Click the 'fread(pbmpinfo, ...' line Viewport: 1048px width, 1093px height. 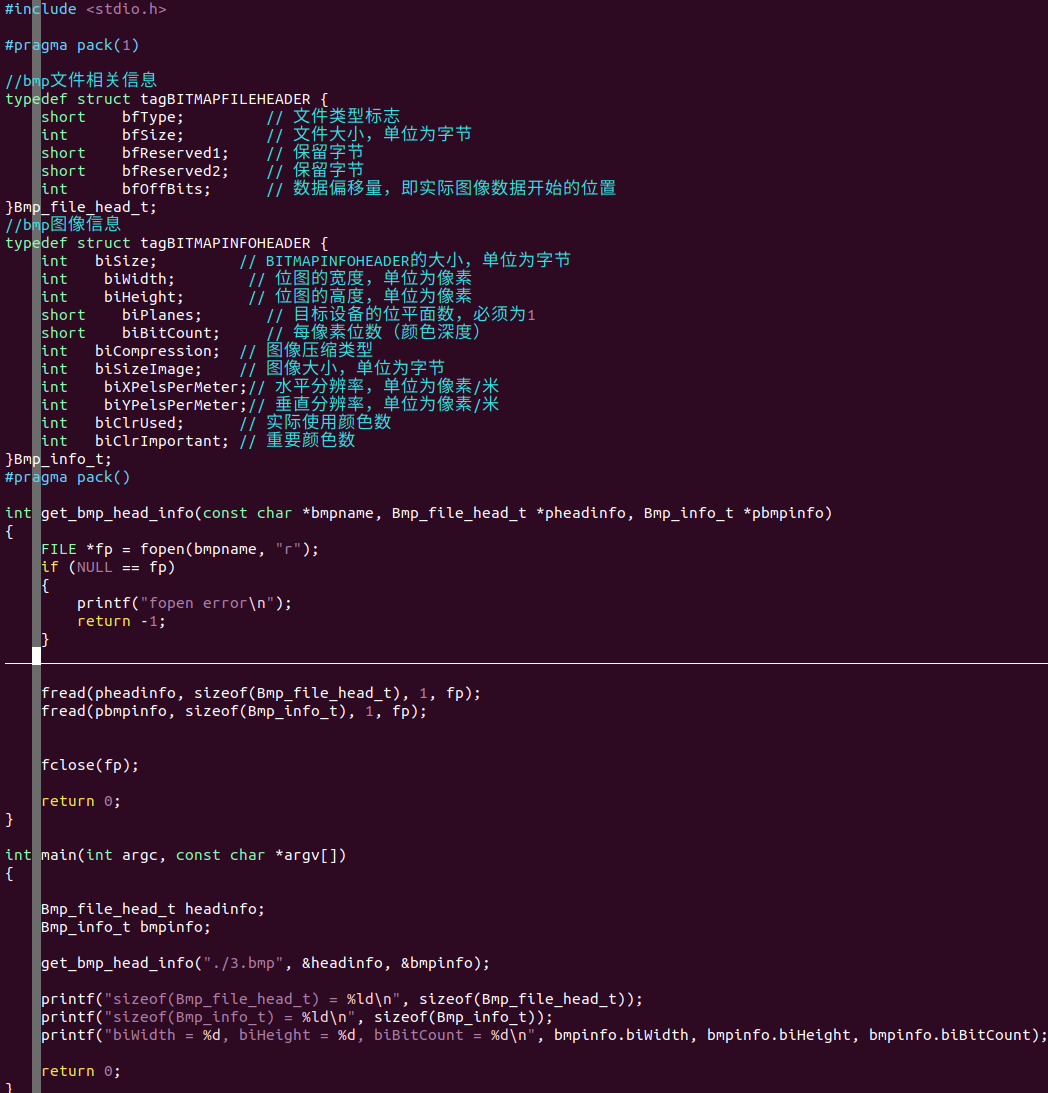[x=234, y=712]
